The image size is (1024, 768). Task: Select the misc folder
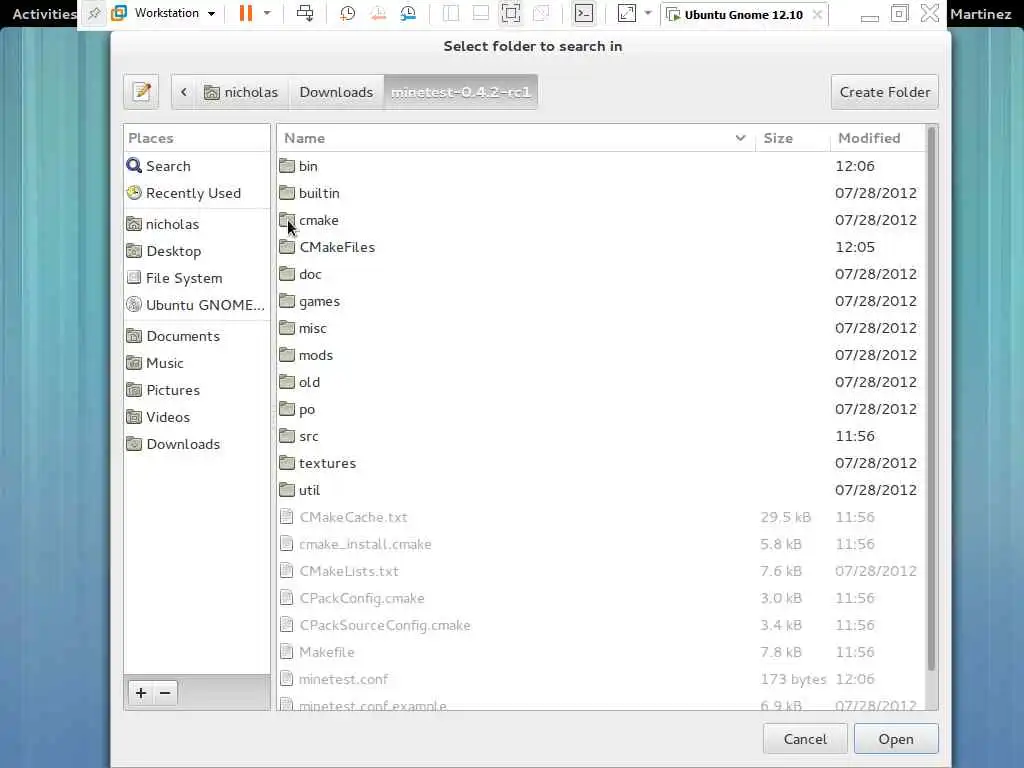tap(601, 328)
